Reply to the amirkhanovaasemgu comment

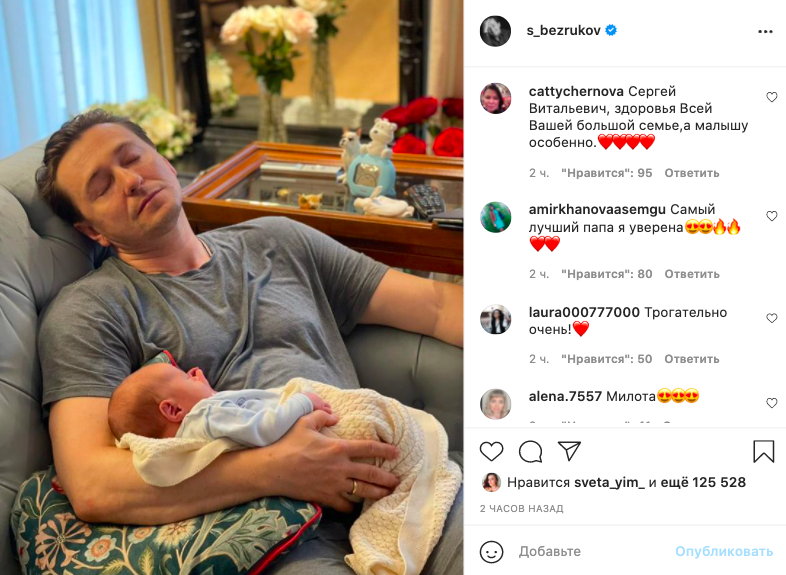click(692, 274)
